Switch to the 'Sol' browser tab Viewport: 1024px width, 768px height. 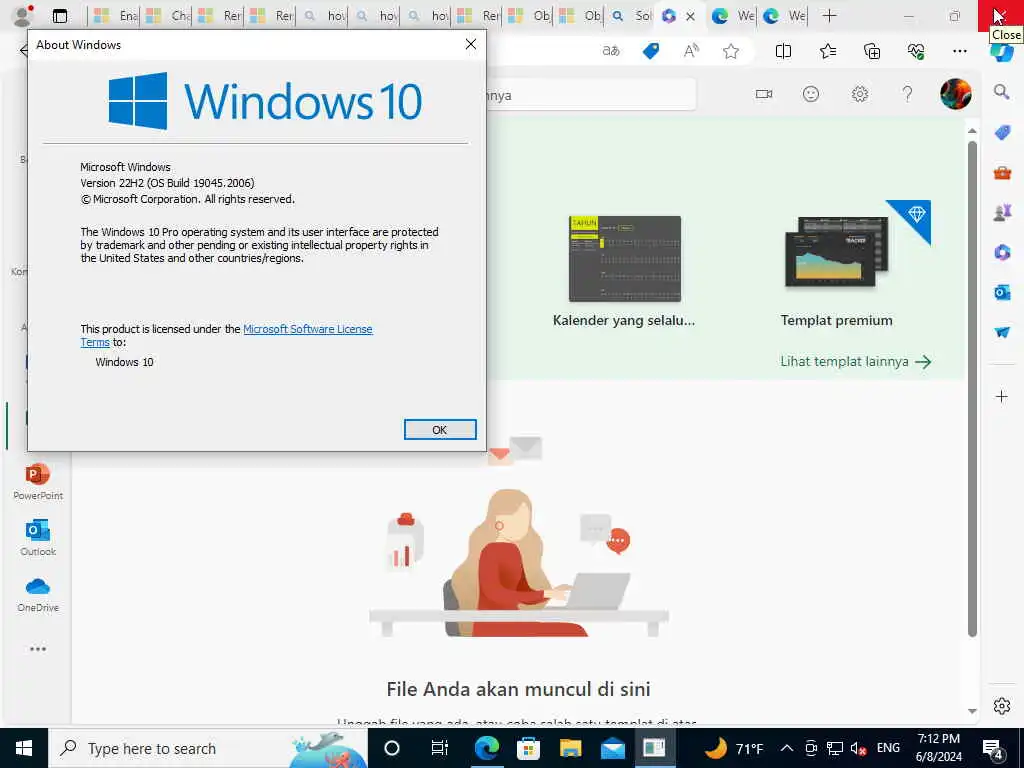tap(631, 16)
